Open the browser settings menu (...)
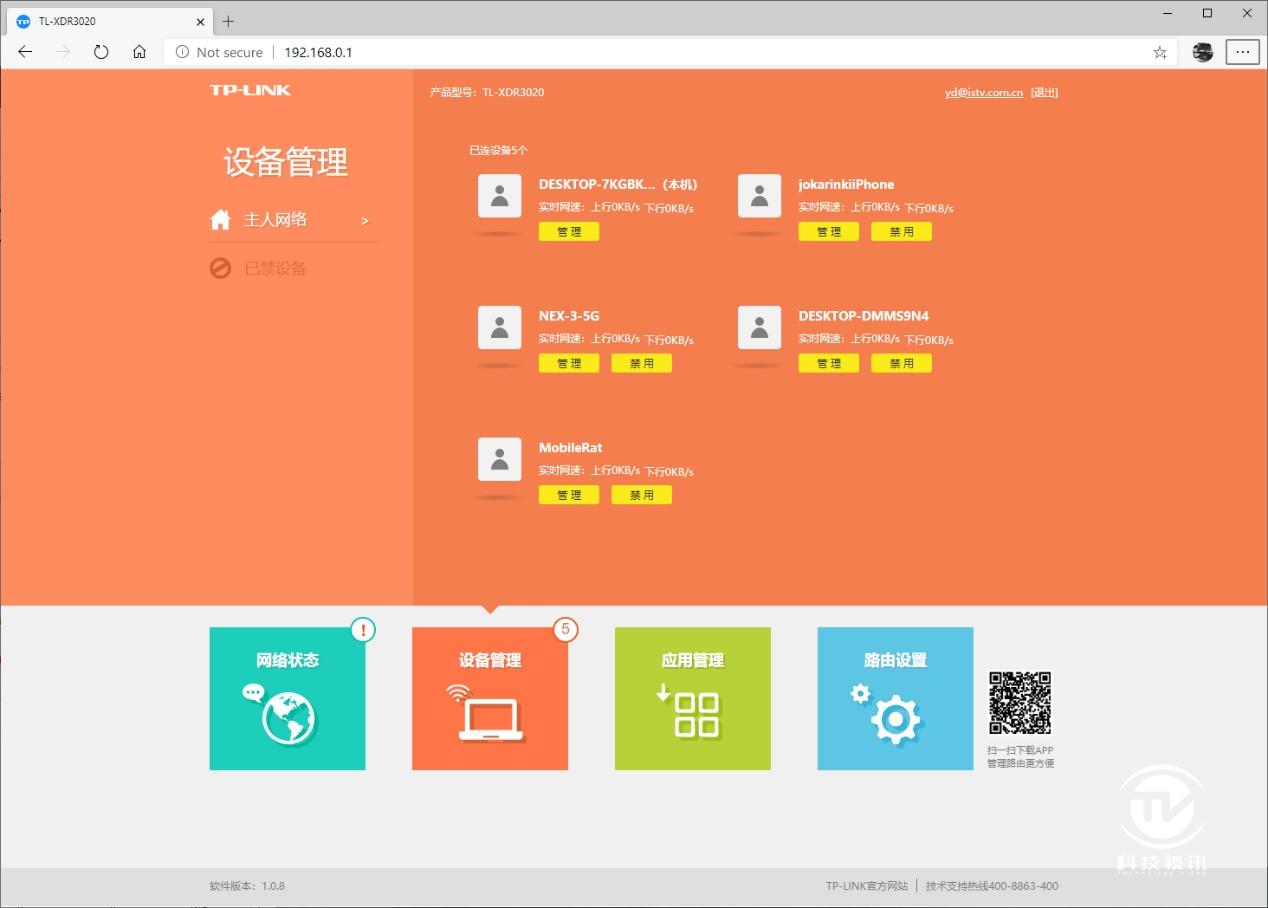This screenshot has width=1268, height=908. 1242,52
